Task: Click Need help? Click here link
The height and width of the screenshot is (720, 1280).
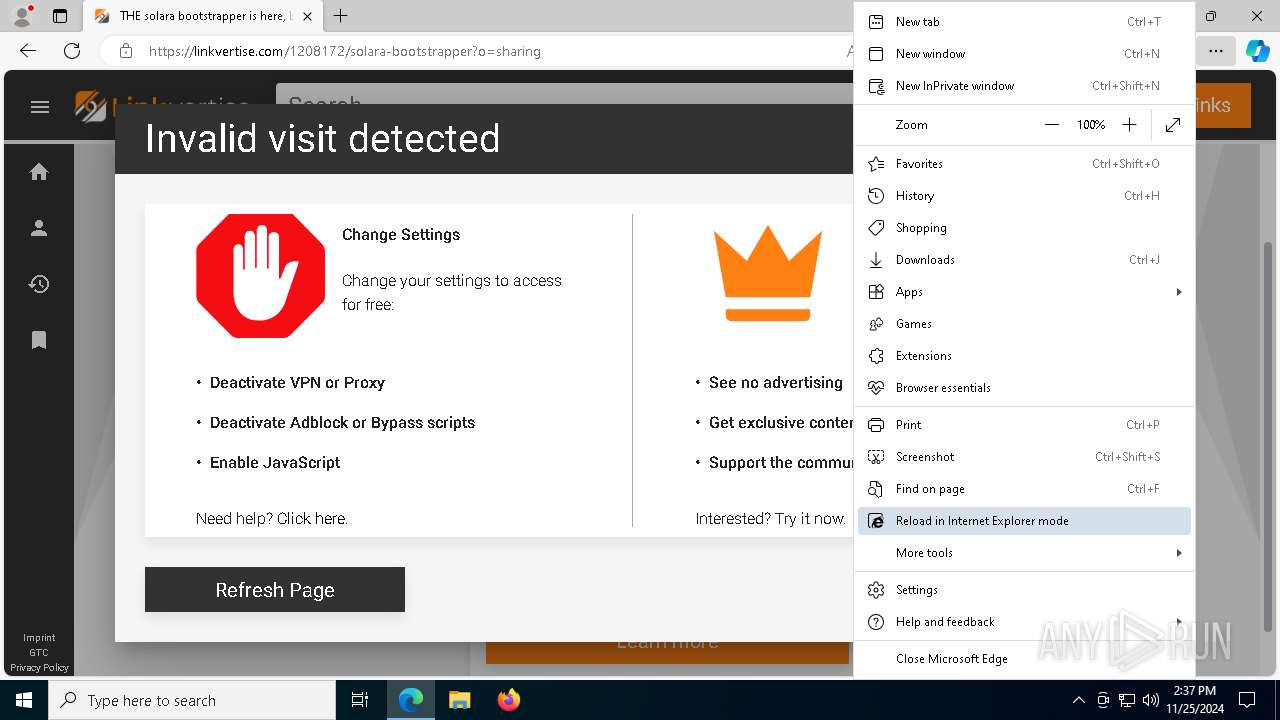Action: click(272, 519)
